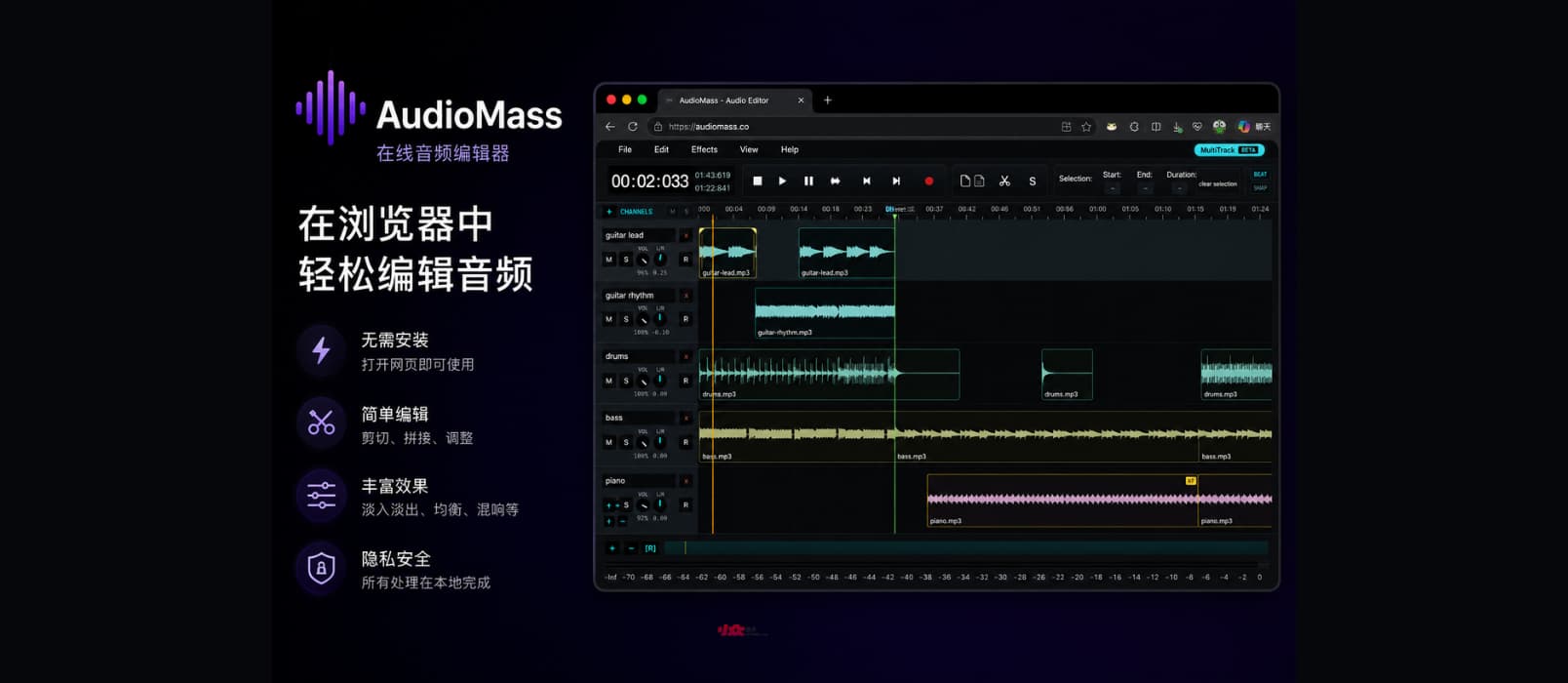This screenshot has width=1568, height=683.
Task: Click the CHANNELS header label
Action: coord(636,212)
